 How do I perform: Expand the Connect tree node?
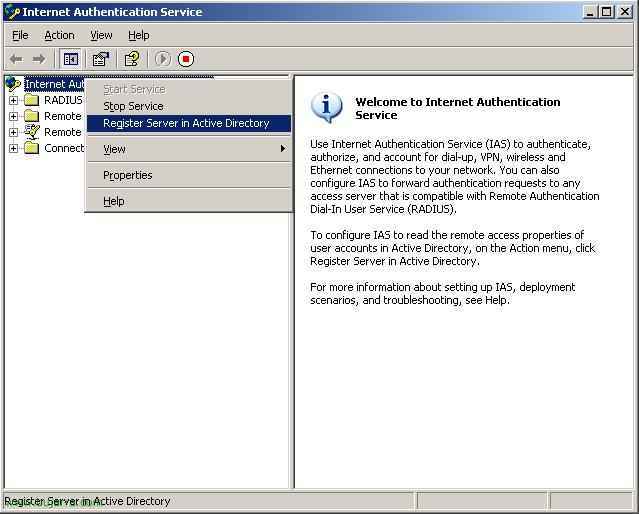(13, 148)
